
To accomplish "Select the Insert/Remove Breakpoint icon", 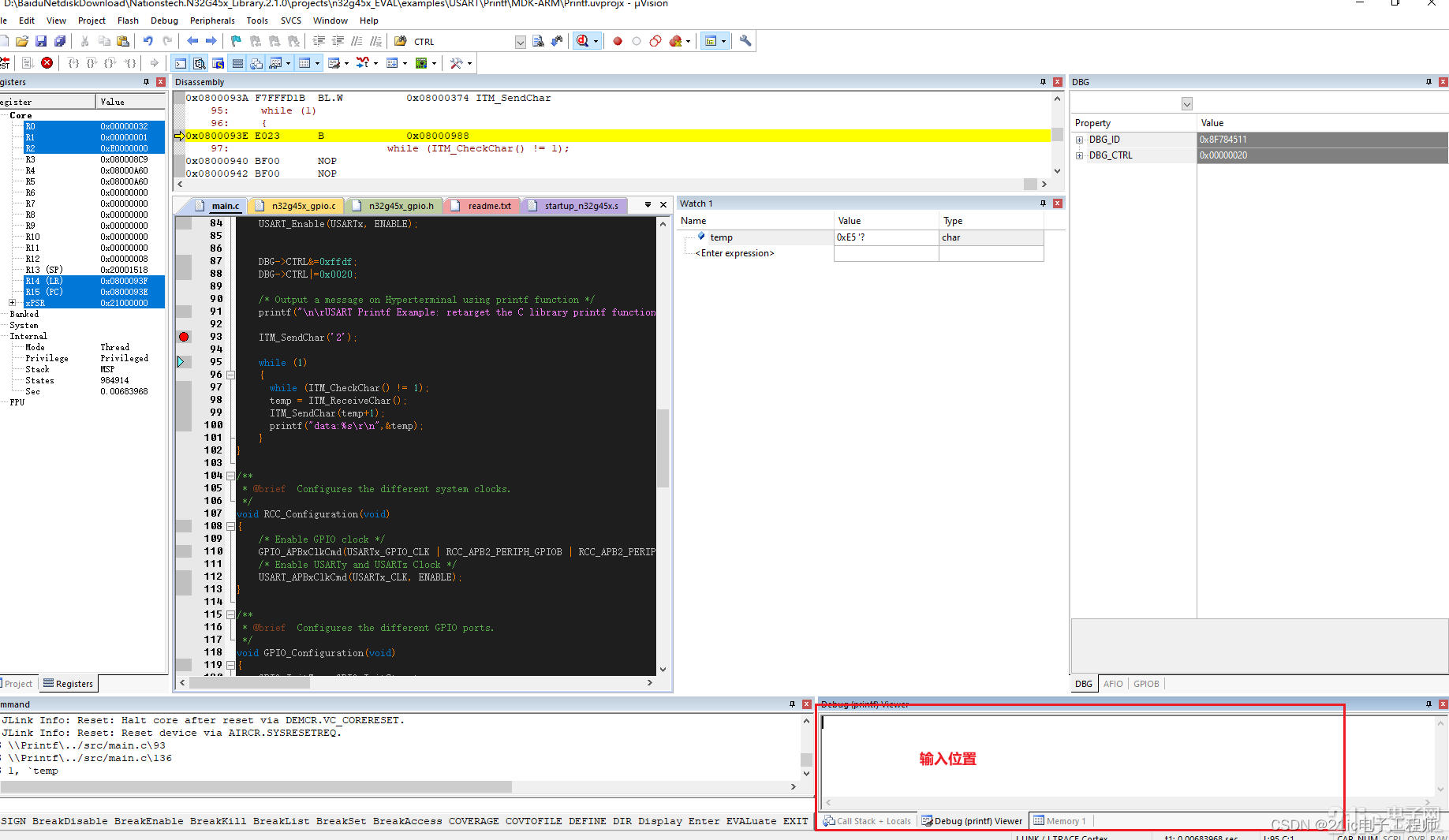I will point(618,41).
